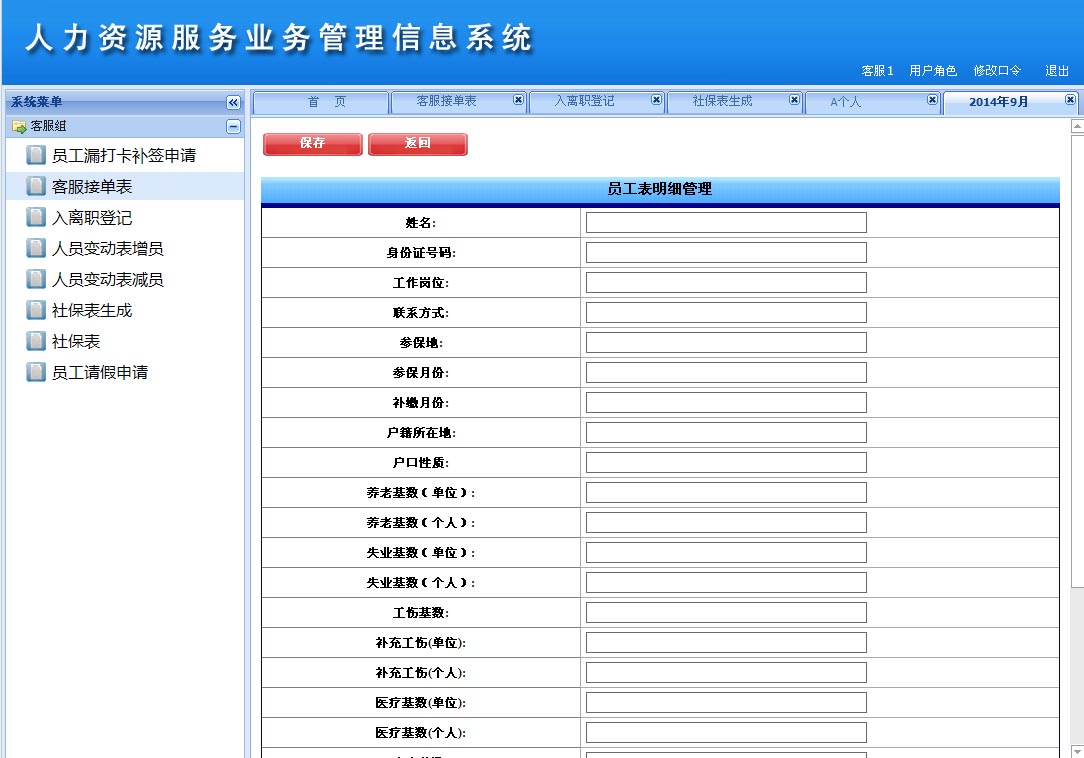Image resolution: width=1084 pixels, height=758 pixels.
Task: Click the folder icon next to 客服组
Action: [19, 126]
